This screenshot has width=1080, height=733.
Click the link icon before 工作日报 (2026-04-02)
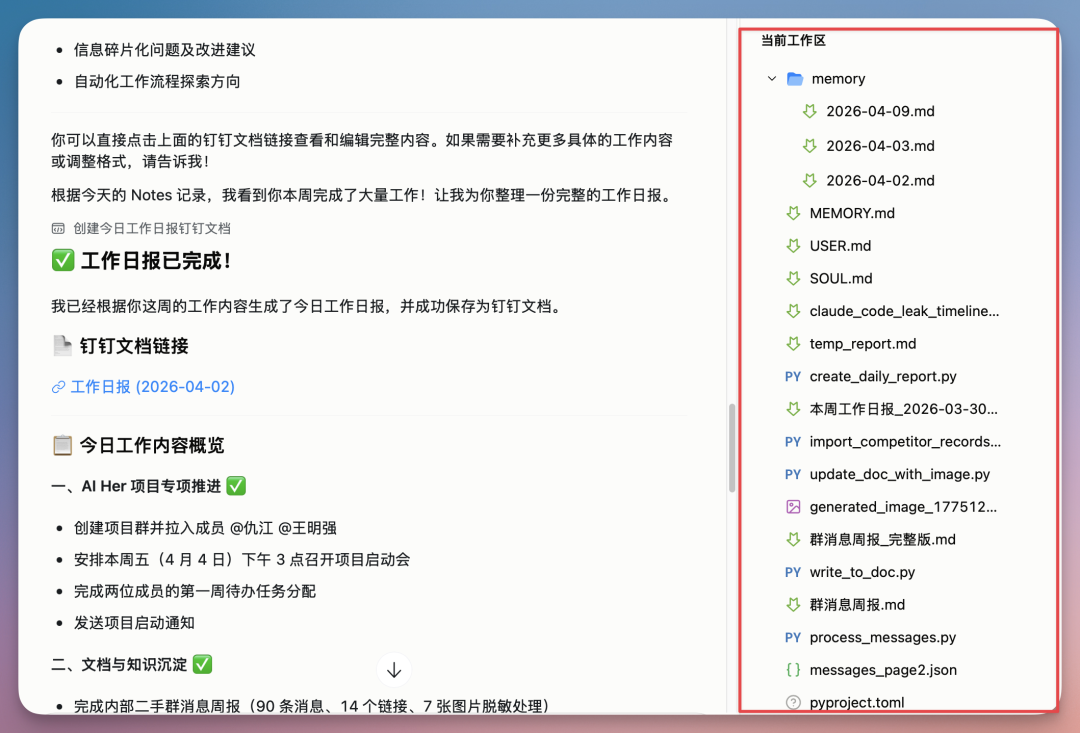pyautogui.click(x=58, y=387)
